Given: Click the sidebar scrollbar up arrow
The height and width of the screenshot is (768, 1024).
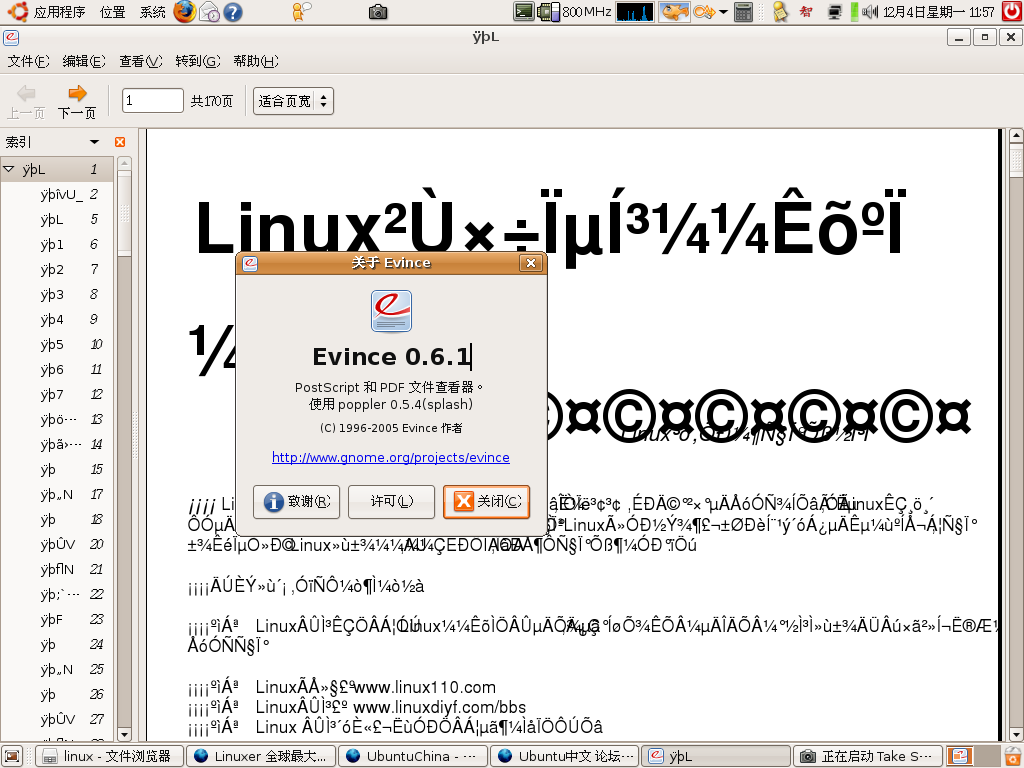Looking at the screenshot, I should (x=124, y=163).
